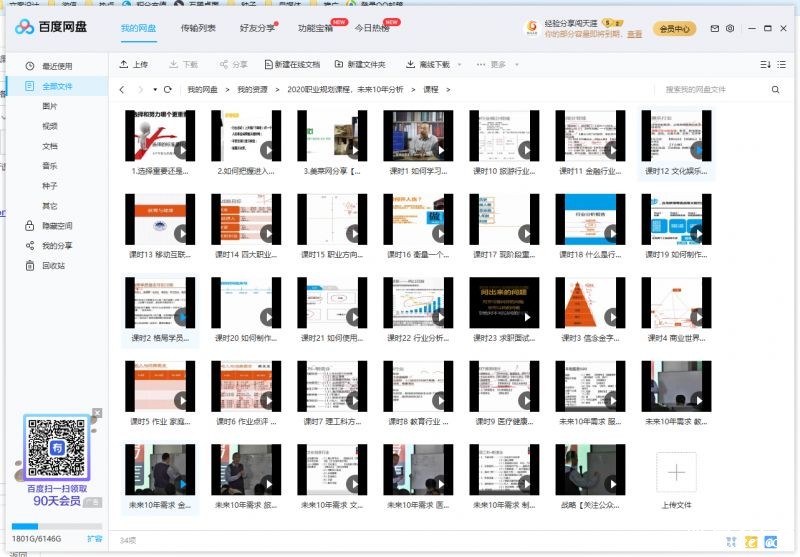Open the 功能宝箱 tab
This screenshot has width=800, height=557.
pos(315,28)
